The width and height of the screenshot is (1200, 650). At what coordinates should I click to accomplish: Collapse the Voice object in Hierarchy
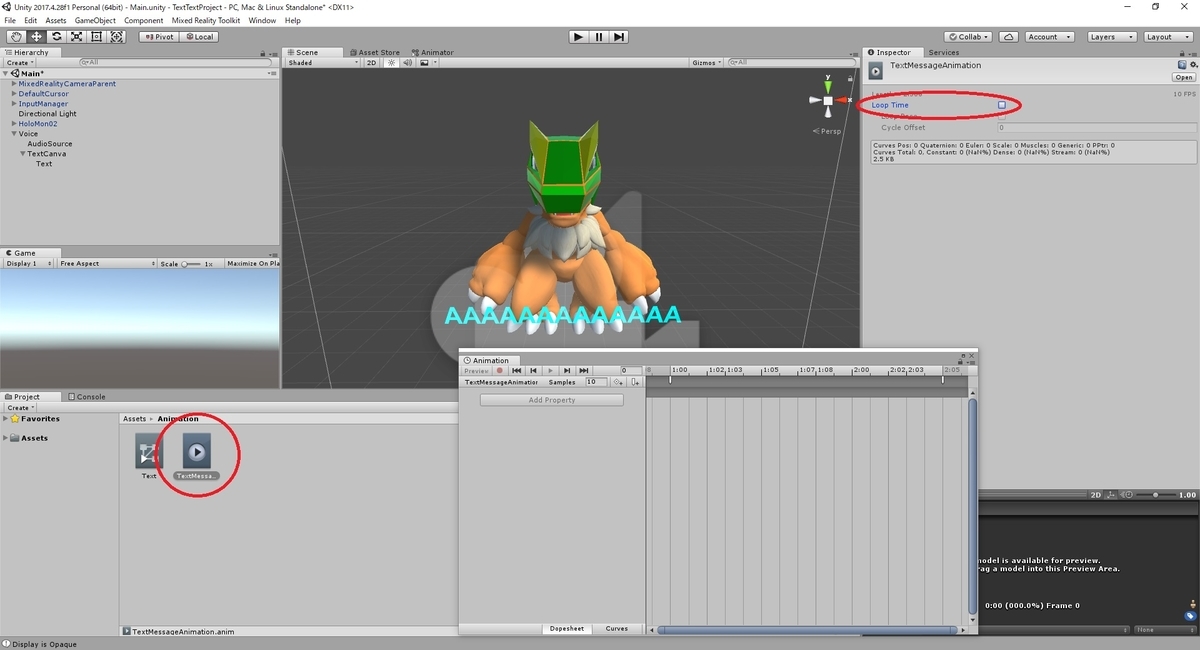click(x=14, y=134)
